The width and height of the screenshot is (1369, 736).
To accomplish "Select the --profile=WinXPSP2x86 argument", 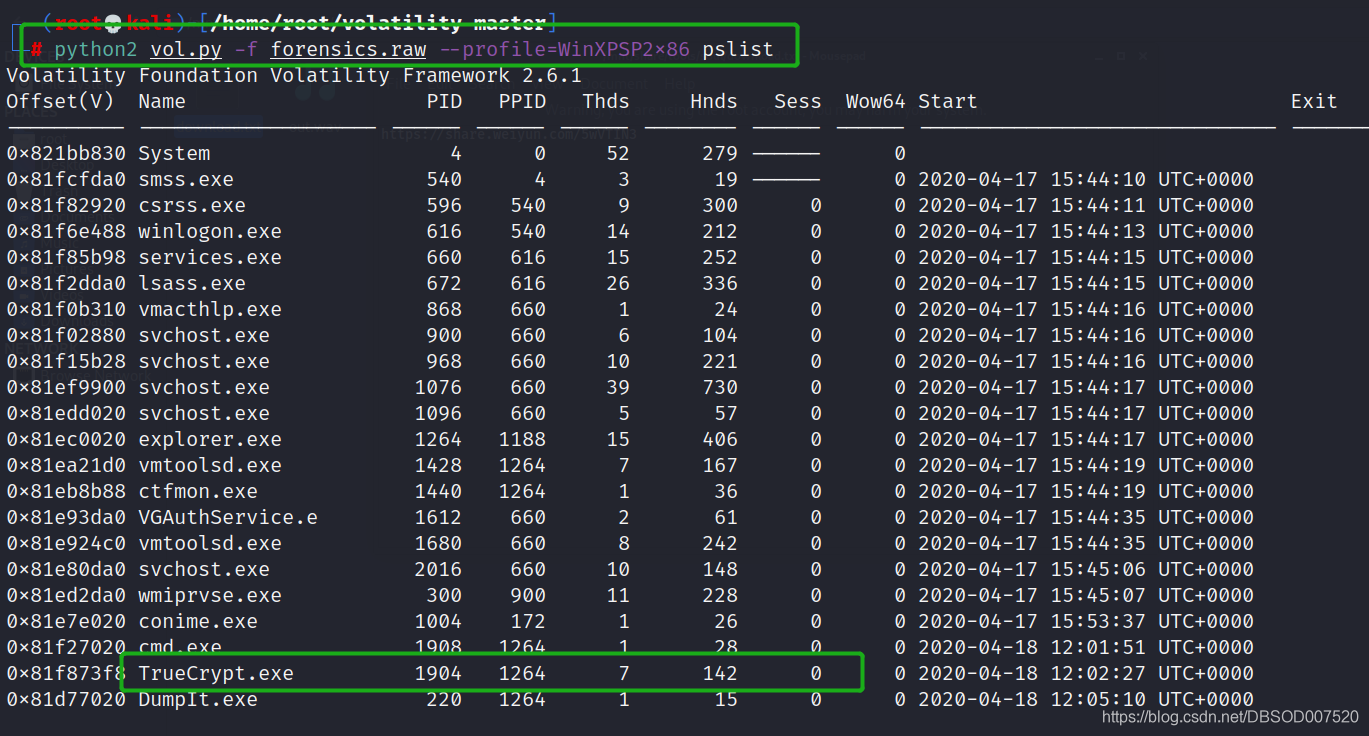I will point(564,49).
